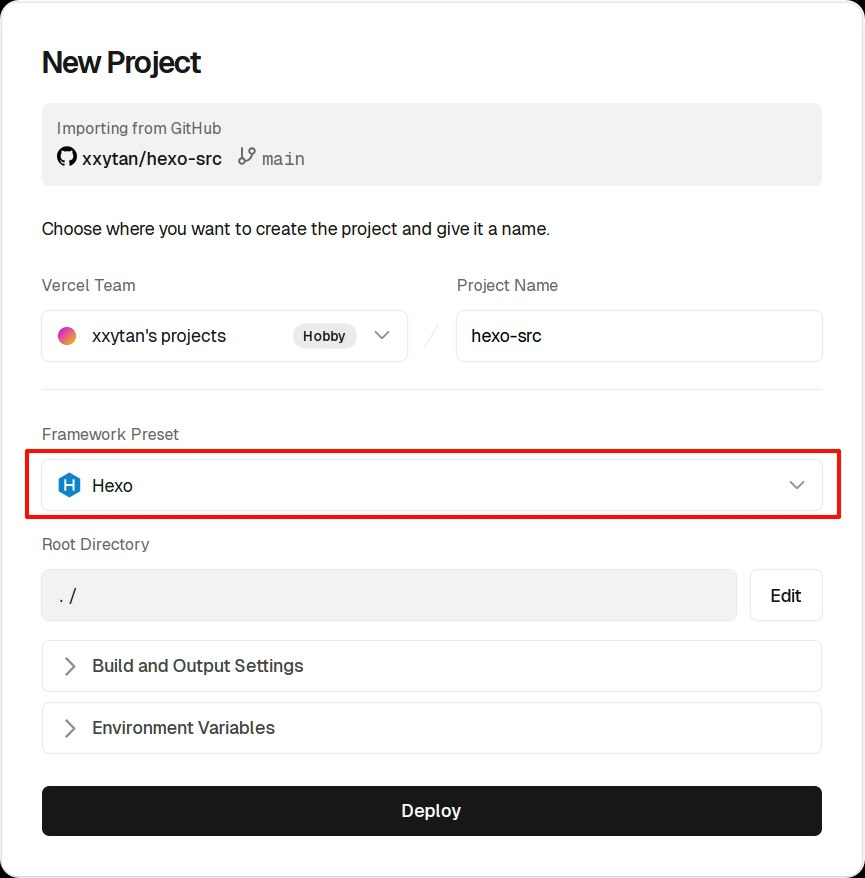Open the Framework Preset dropdown

tap(430, 486)
